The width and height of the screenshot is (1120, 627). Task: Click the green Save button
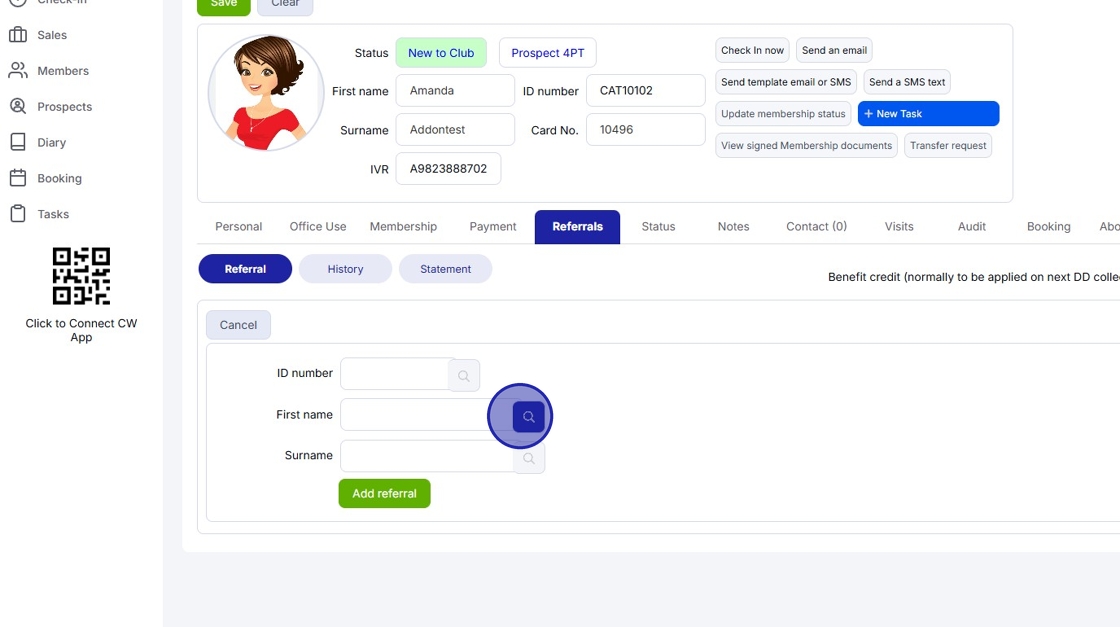tap(224, 6)
